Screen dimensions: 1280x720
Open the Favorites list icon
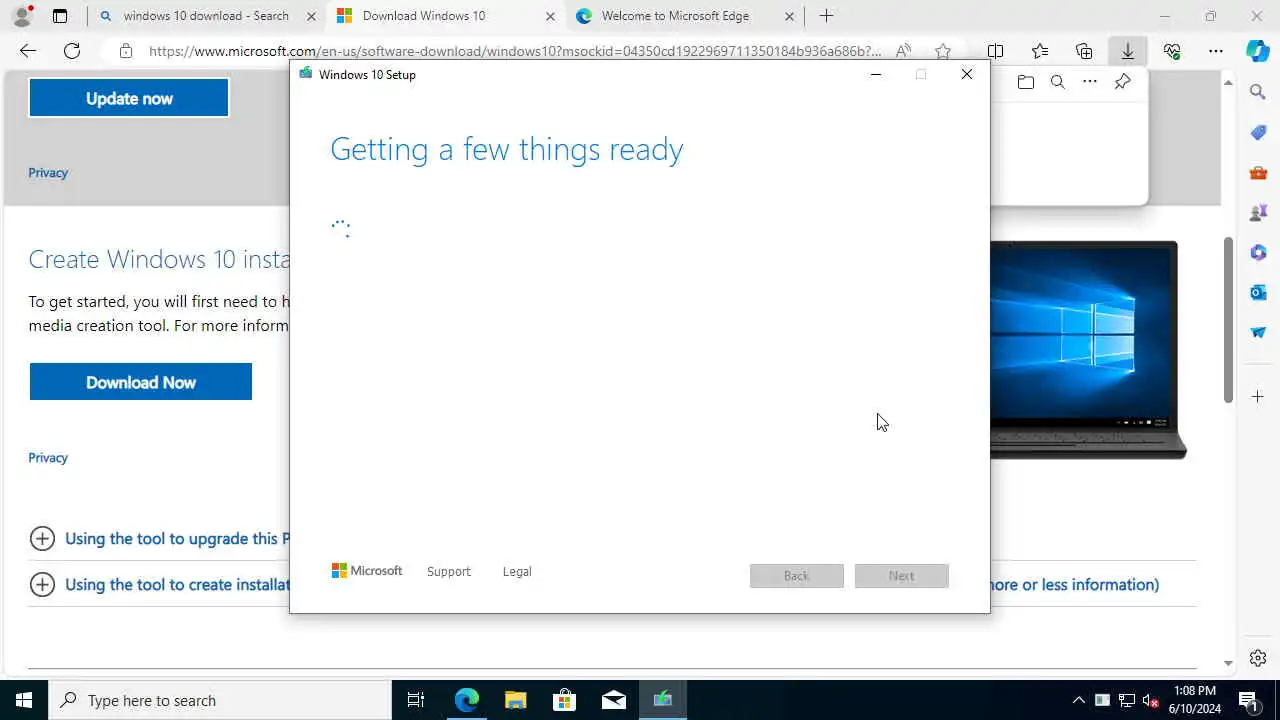(1040, 51)
